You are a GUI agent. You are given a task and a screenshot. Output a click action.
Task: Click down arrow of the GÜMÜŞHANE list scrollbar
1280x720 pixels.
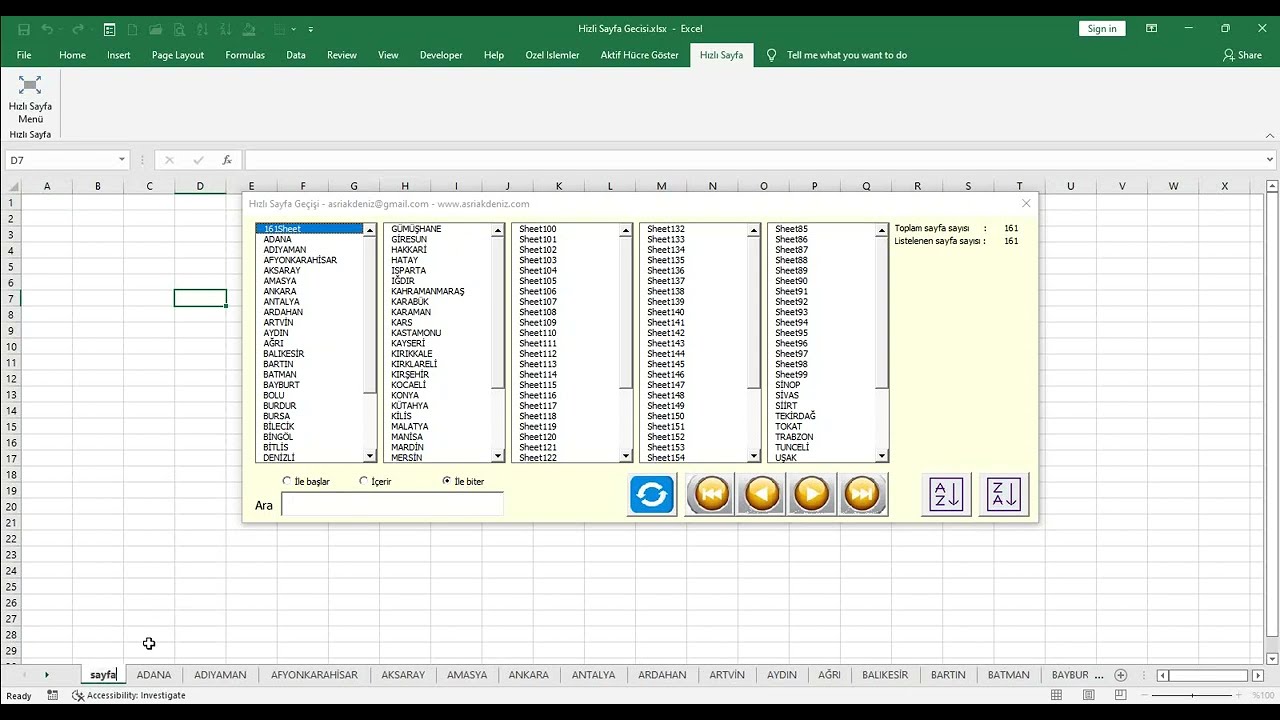tap(498, 457)
